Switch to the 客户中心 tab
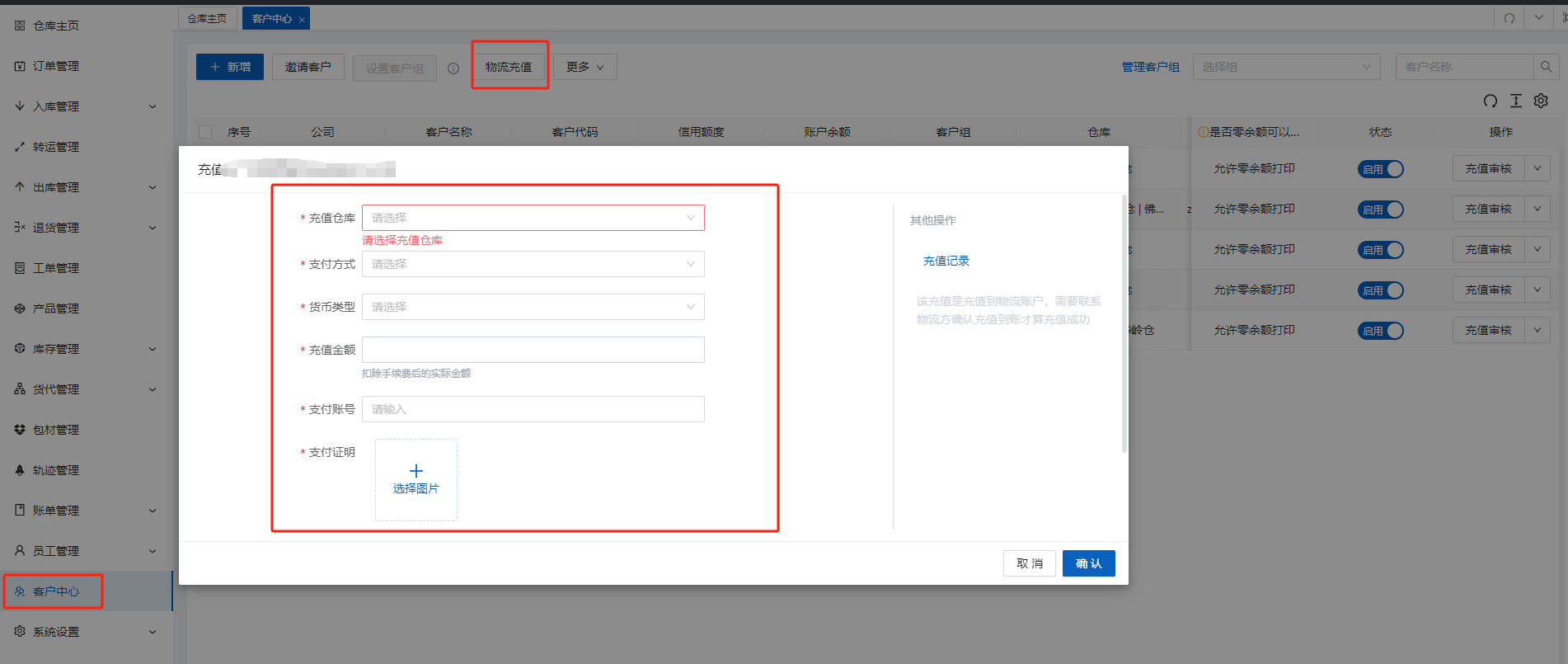This screenshot has height=664, width=1568. click(276, 18)
